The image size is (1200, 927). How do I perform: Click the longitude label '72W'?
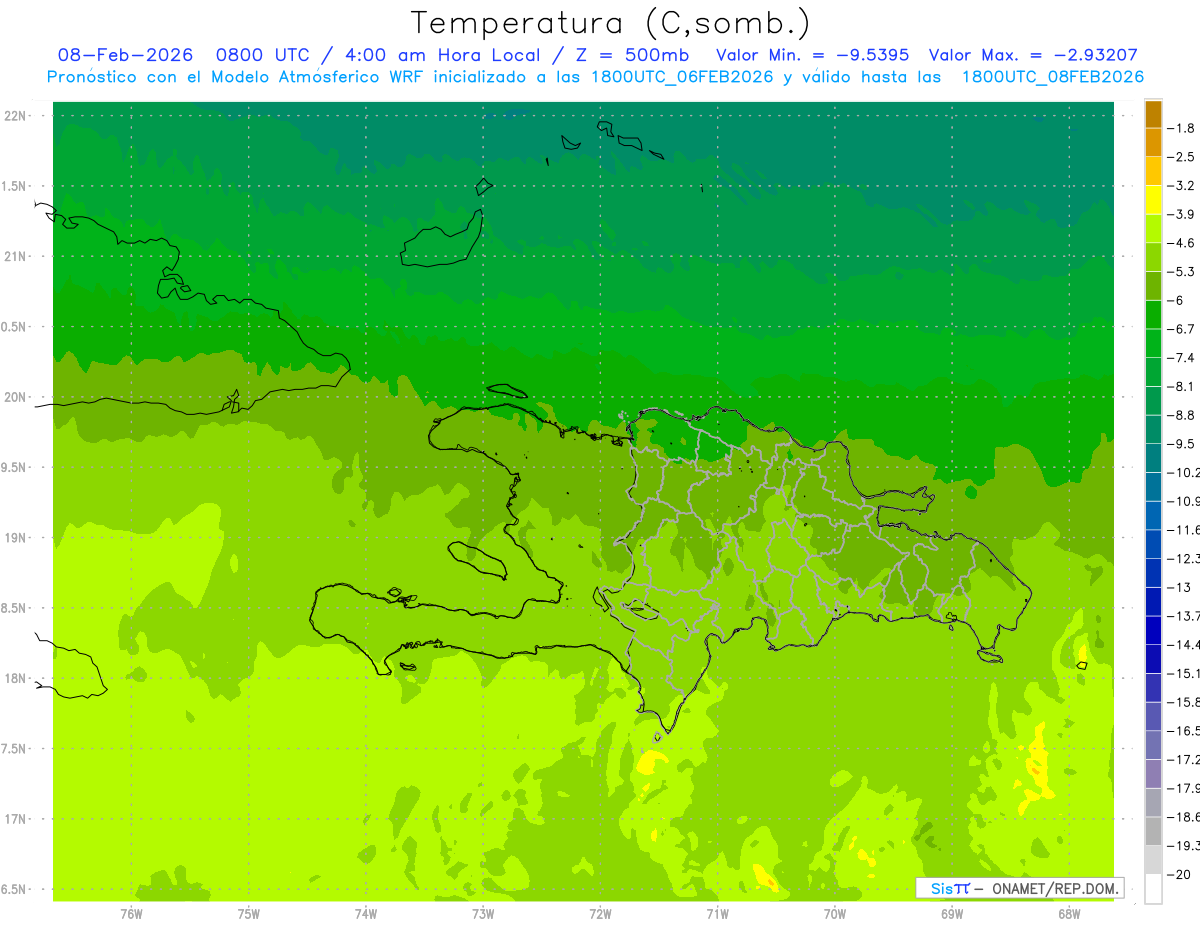coord(600,914)
